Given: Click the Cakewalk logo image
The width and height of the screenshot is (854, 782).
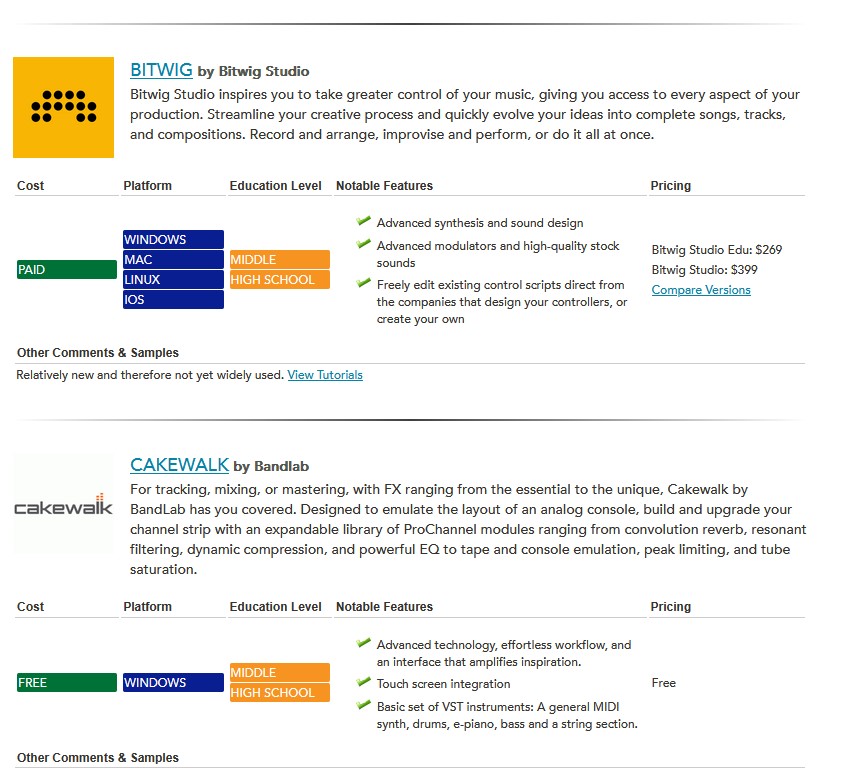Looking at the screenshot, I should pos(64,505).
